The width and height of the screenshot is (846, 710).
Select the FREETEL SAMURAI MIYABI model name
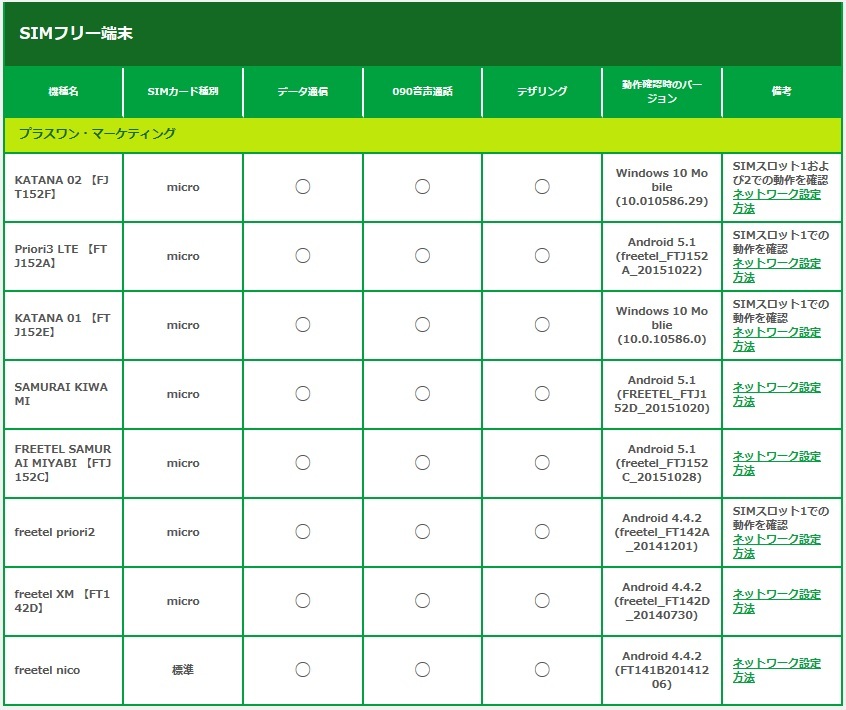coord(63,463)
